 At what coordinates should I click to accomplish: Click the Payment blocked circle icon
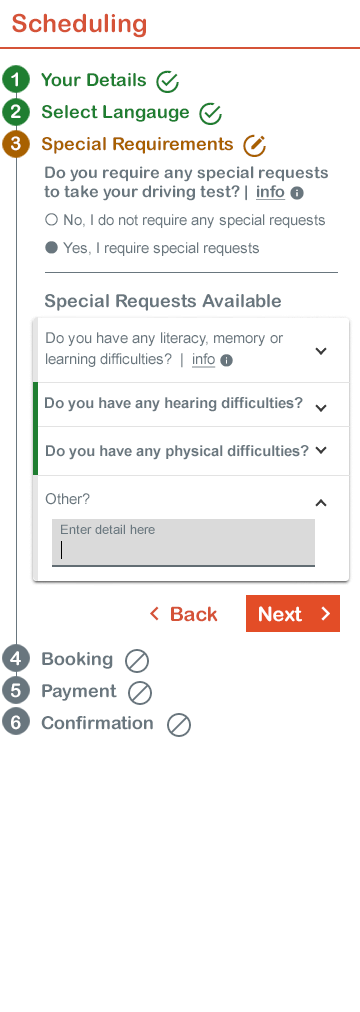(140, 693)
